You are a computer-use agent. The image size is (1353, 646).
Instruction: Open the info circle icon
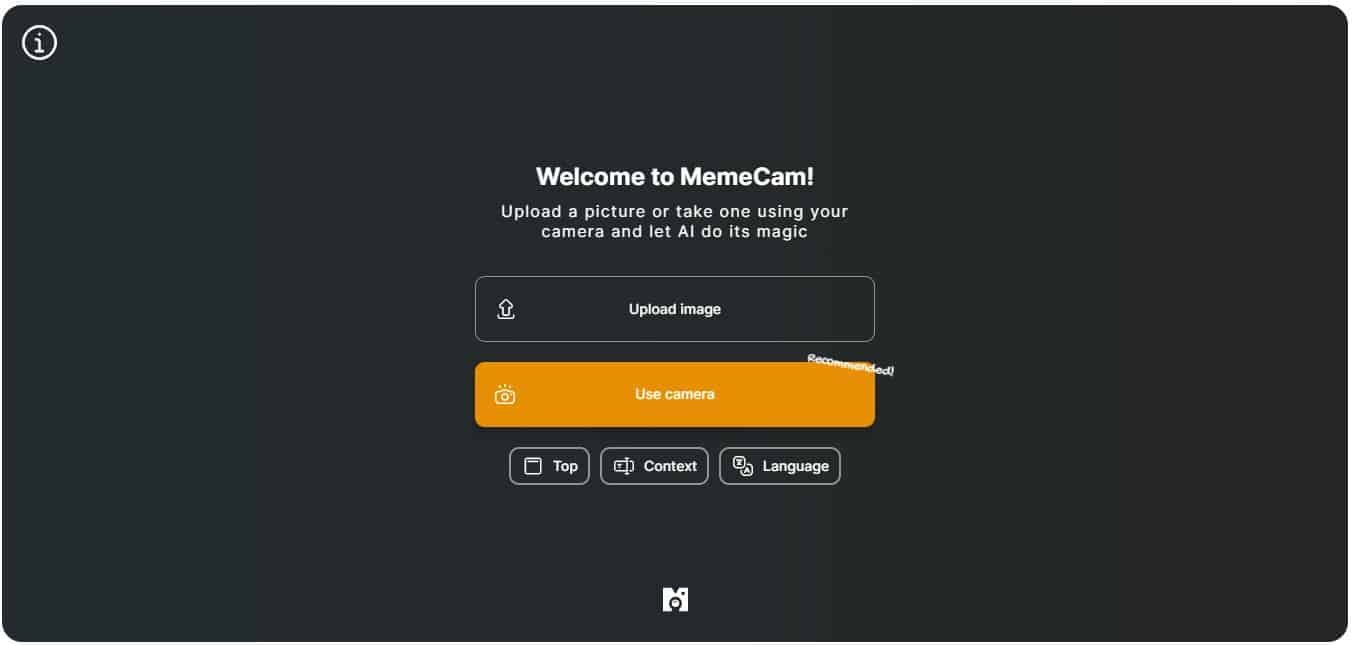40,43
